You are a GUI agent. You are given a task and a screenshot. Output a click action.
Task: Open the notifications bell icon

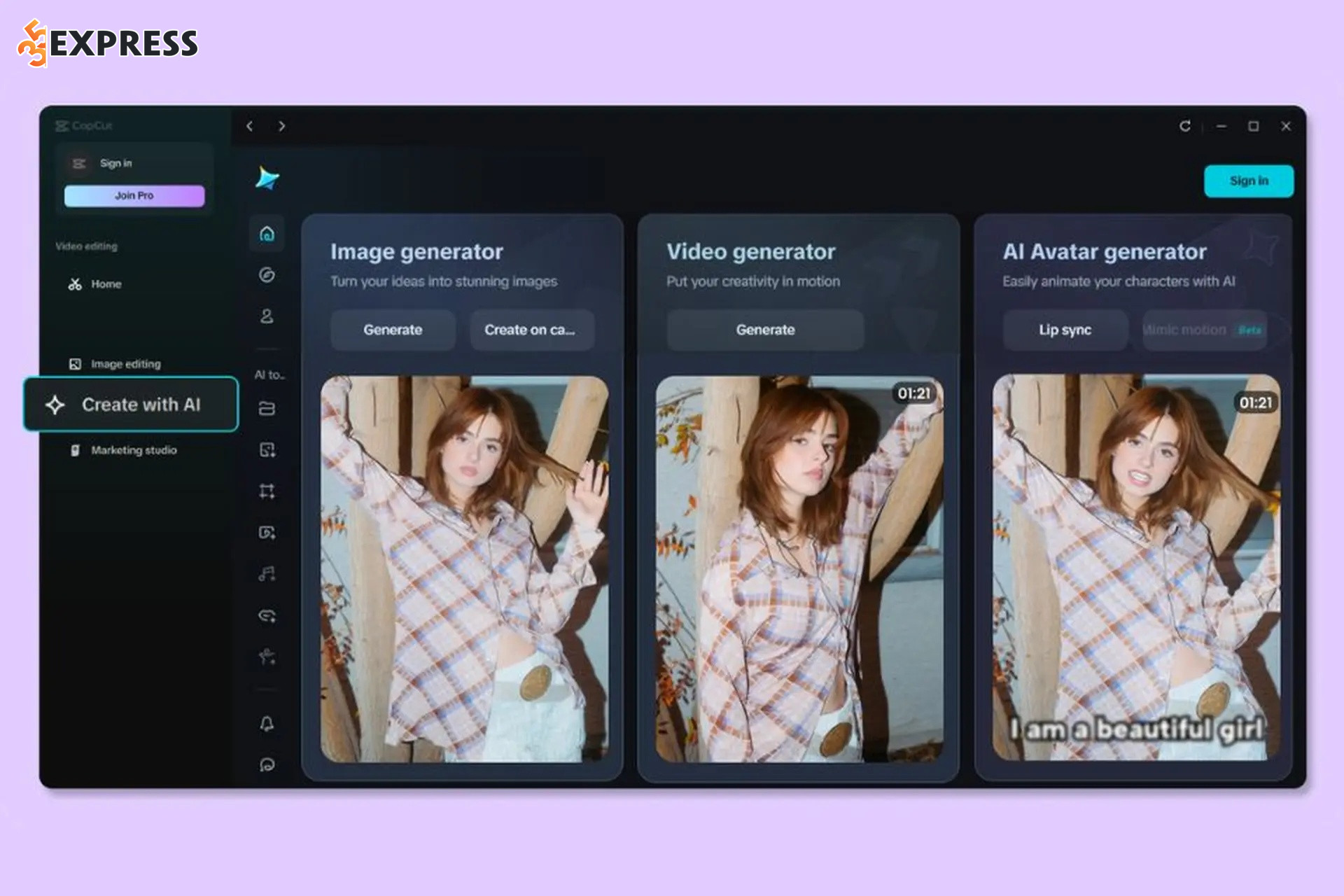pyautogui.click(x=267, y=724)
